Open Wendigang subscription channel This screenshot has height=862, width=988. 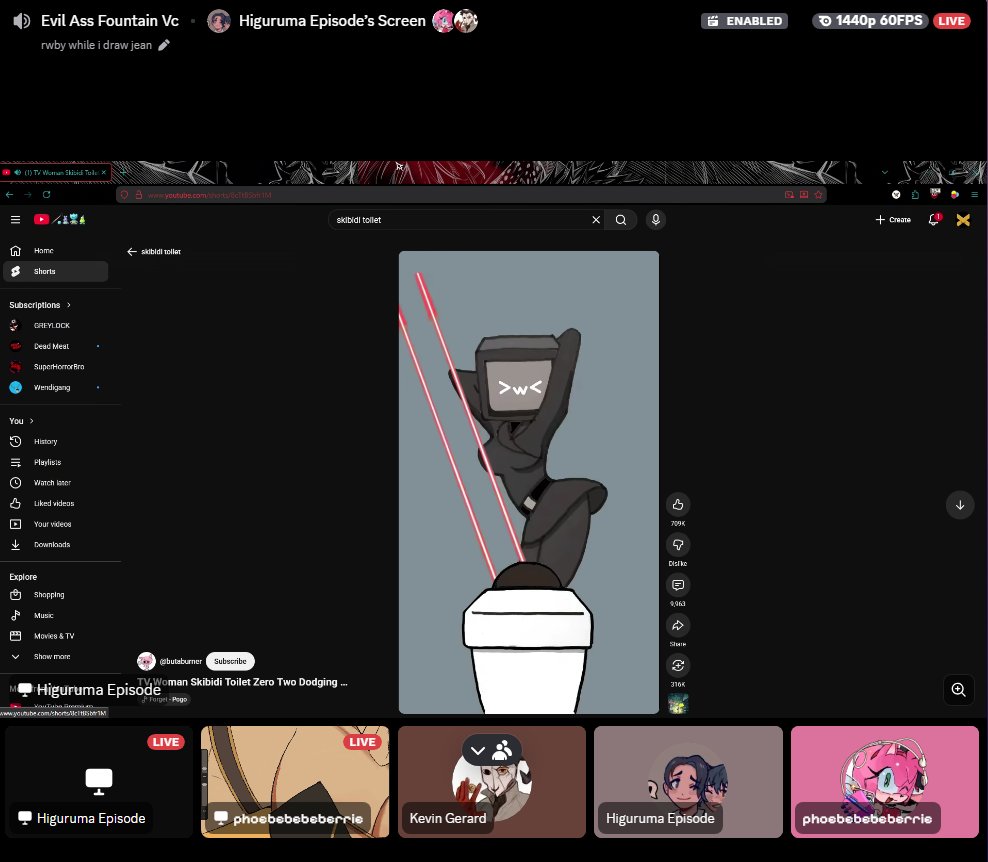click(x=55, y=388)
